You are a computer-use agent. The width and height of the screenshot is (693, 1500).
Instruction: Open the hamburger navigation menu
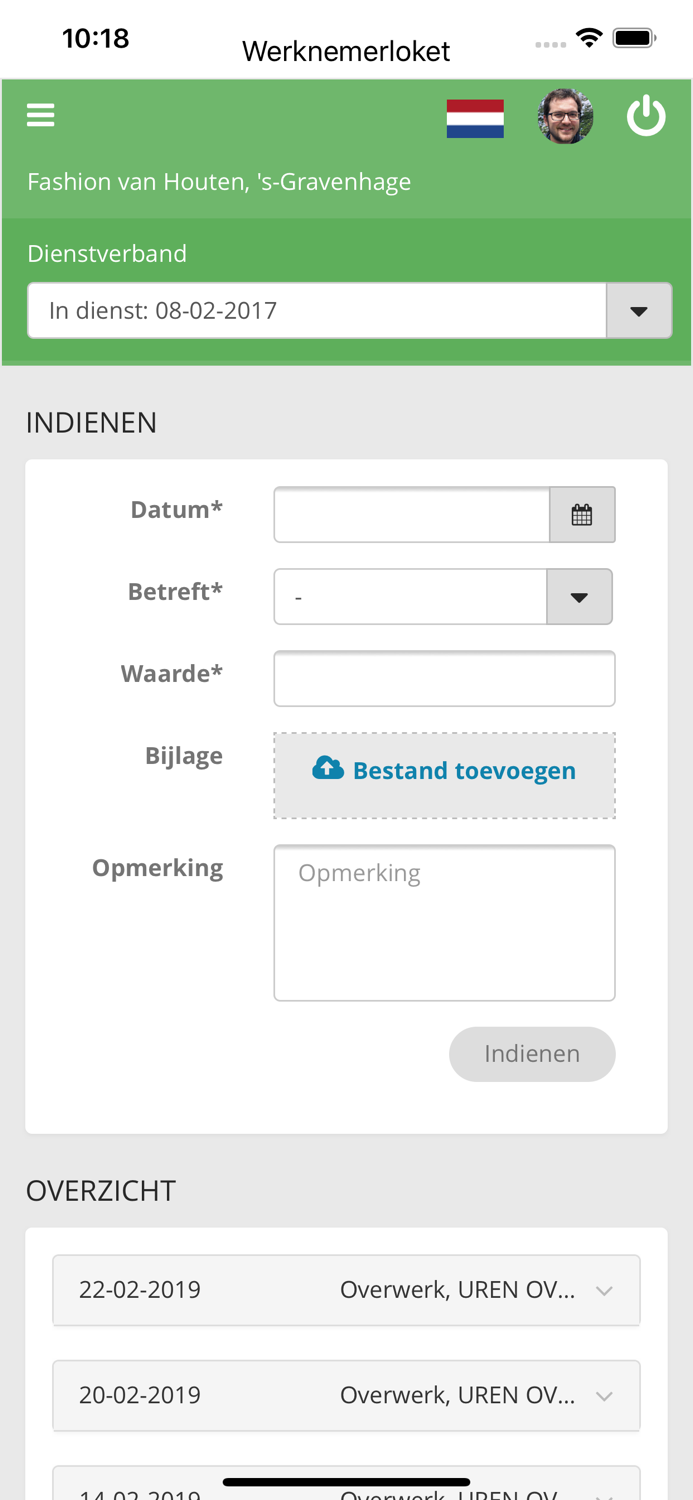tap(40, 114)
